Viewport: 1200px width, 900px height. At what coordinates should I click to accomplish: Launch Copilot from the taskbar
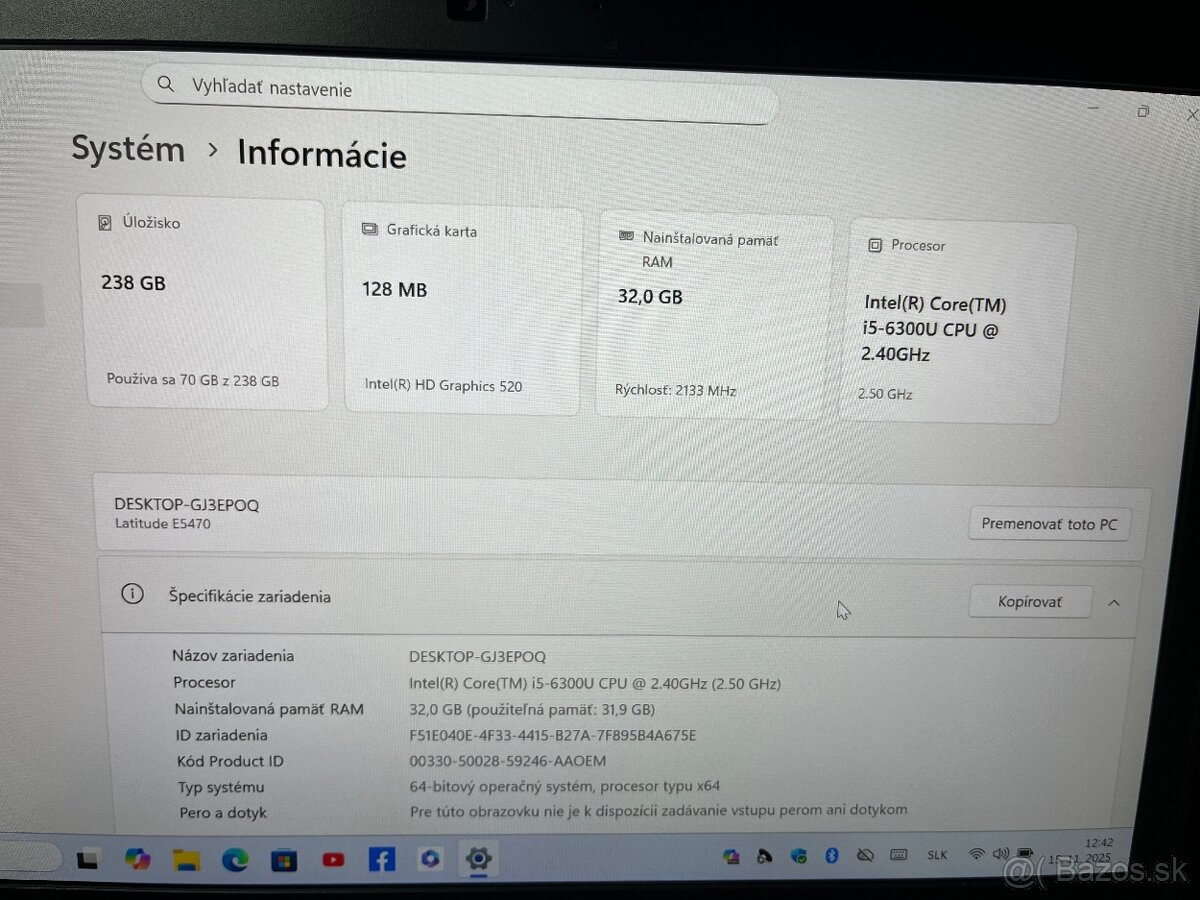430,858
